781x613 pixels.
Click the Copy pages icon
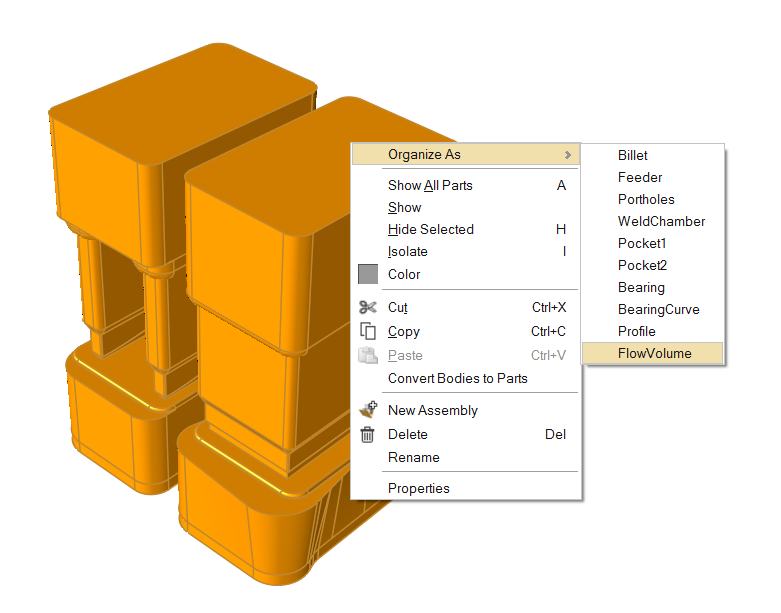[x=368, y=332]
